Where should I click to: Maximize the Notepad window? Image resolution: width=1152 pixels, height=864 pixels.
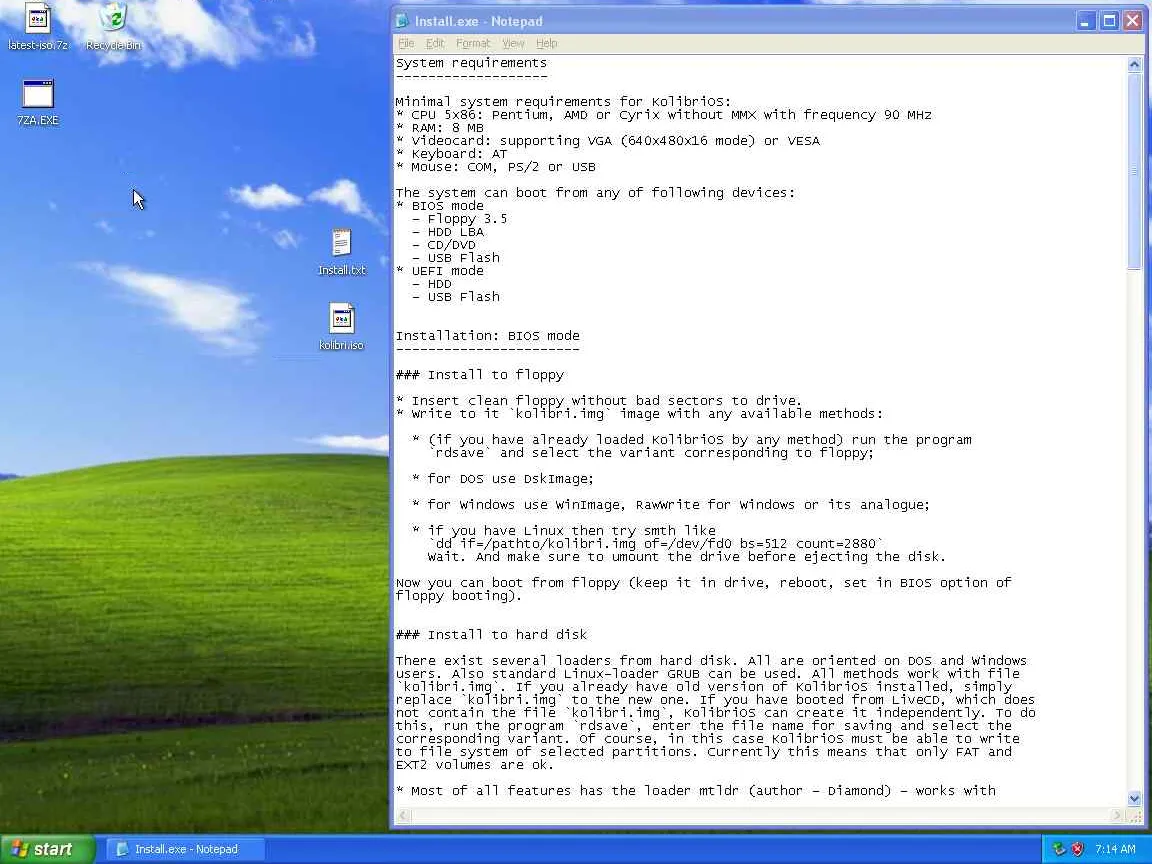(x=1109, y=21)
